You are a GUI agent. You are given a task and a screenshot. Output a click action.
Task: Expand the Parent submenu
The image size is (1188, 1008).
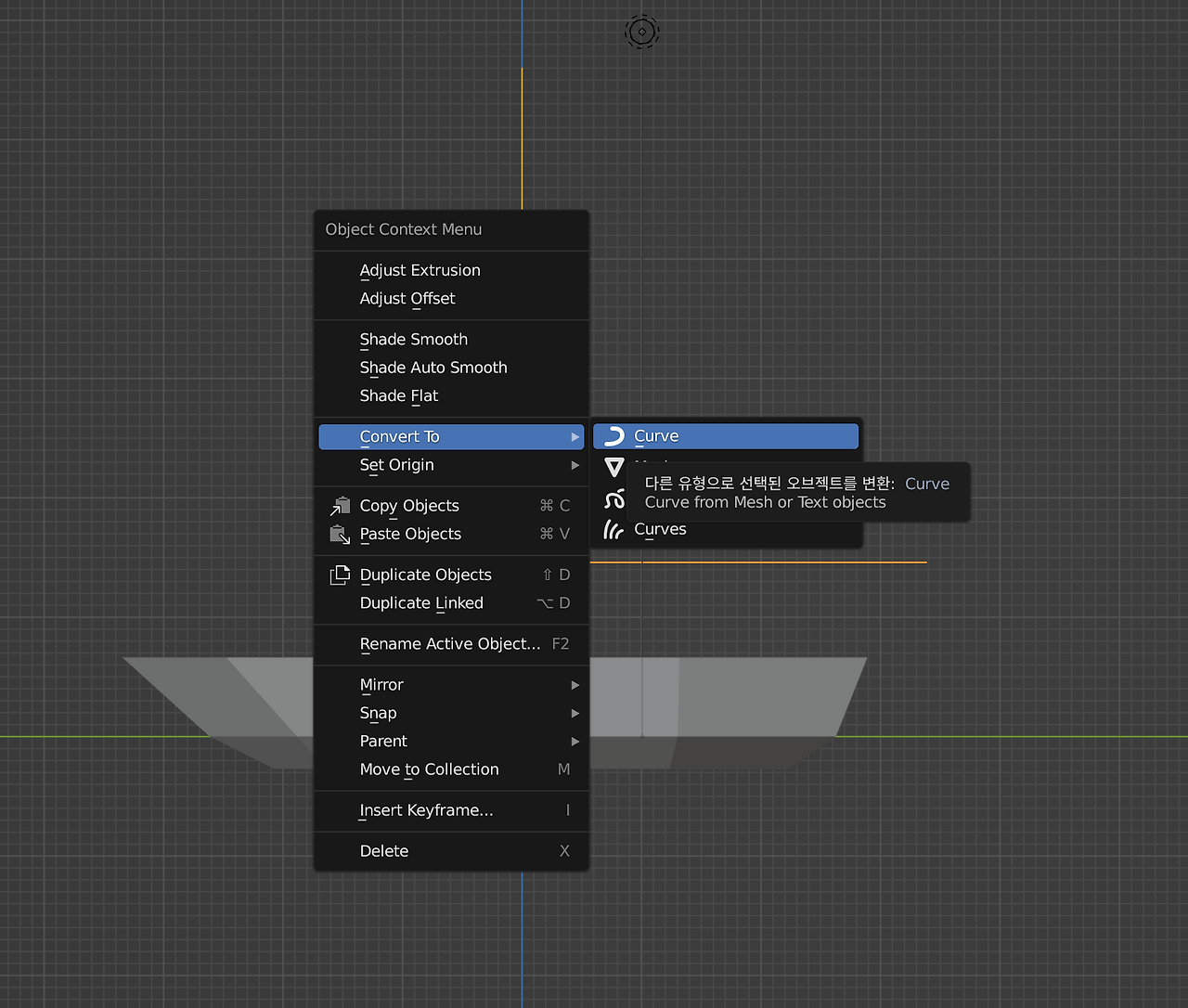pyautogui.click(x=452, y=742)
